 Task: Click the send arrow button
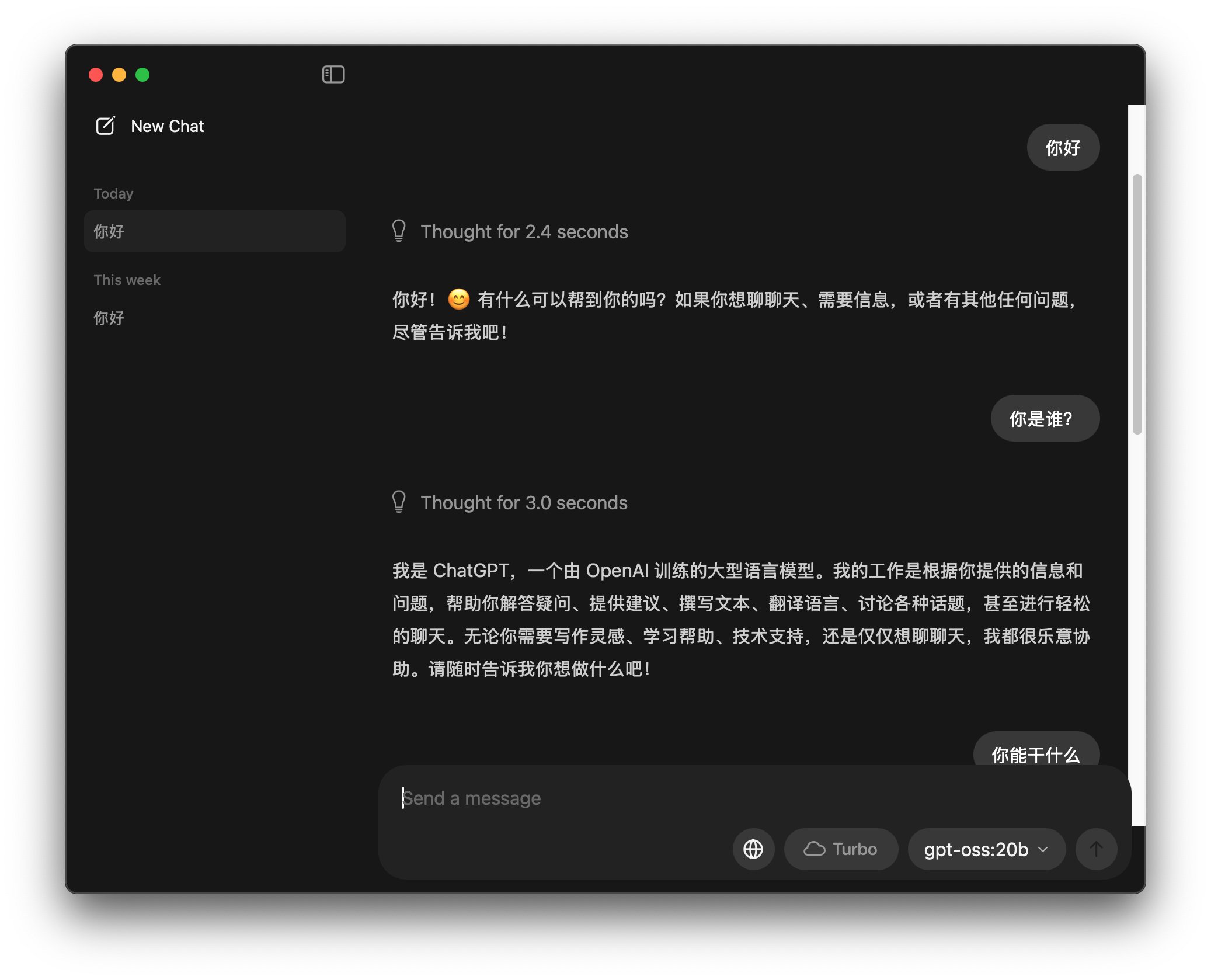(1096, 849)
